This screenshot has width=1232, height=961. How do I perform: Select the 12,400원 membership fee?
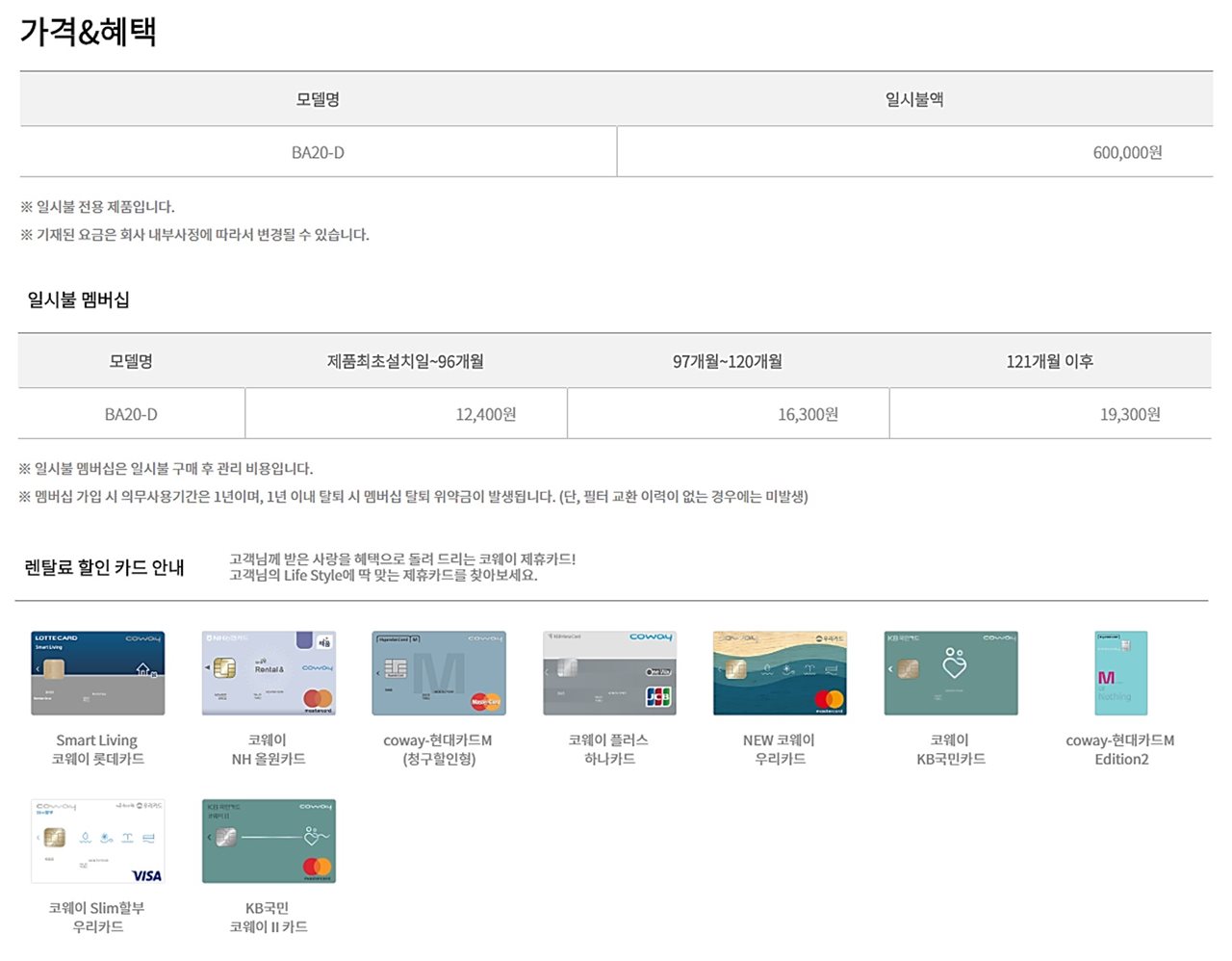click(x=486, y=414)
